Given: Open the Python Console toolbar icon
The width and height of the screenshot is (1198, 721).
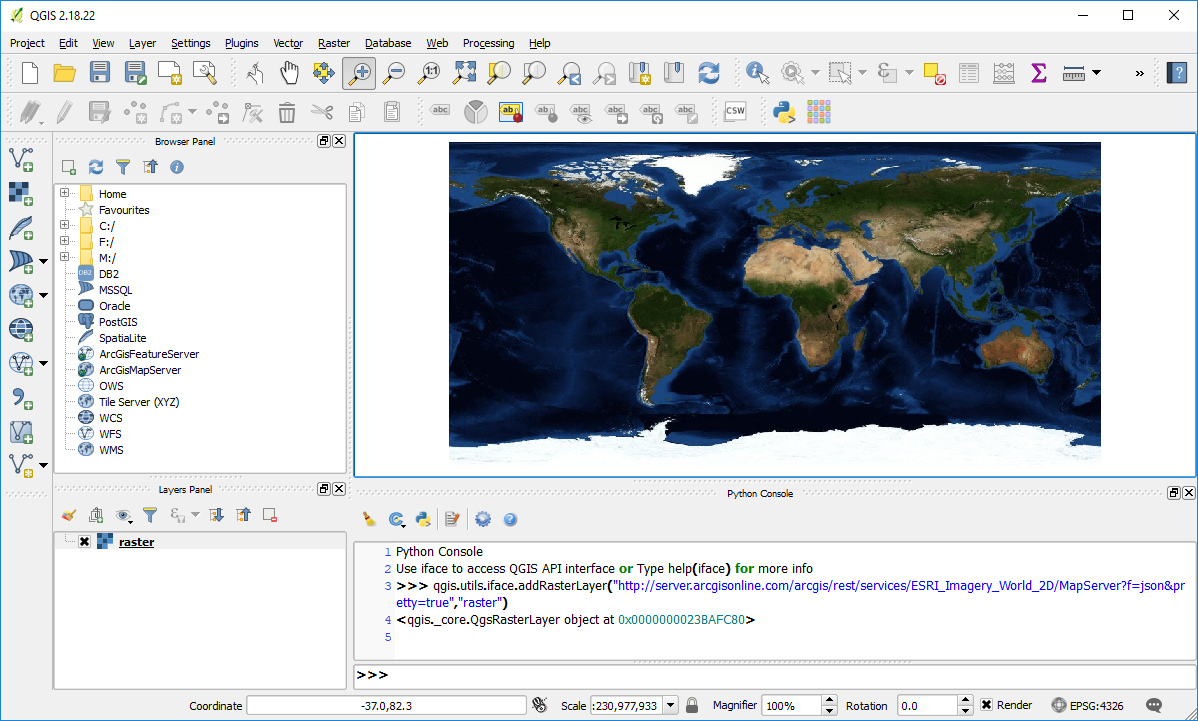Looking at the screenshot, I should pyautogui.click(x=785, y=111).
